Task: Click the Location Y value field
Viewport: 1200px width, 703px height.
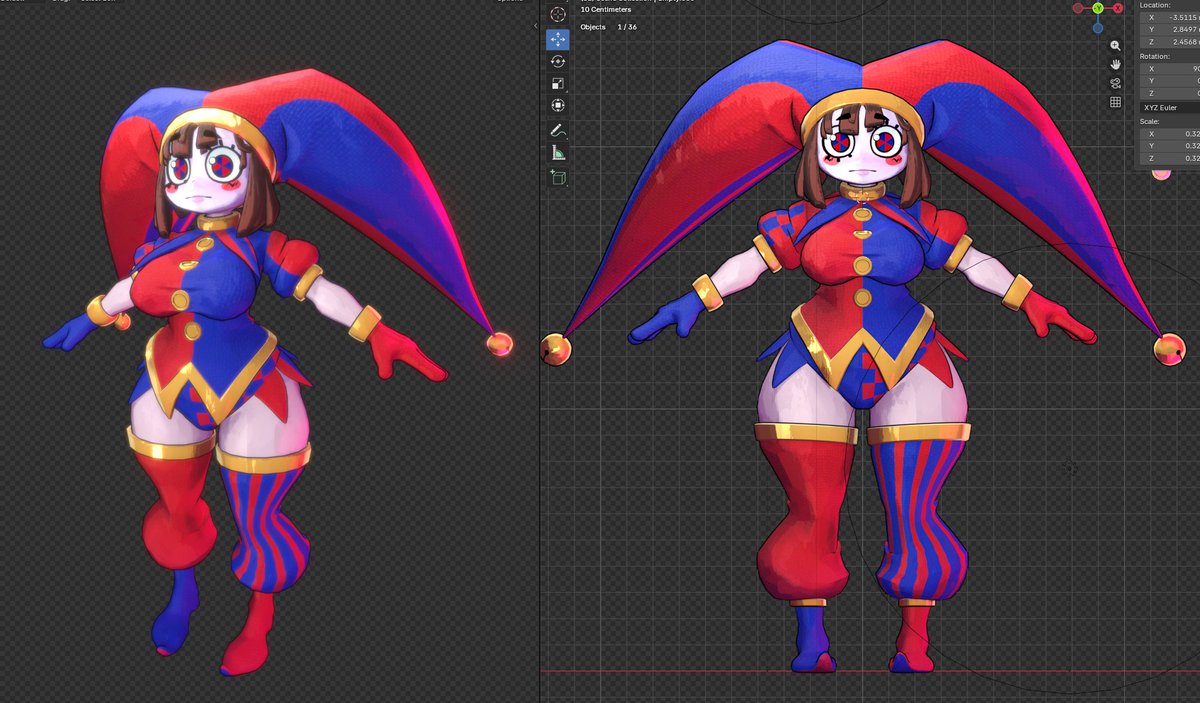Action: [x=1169, y=30]
